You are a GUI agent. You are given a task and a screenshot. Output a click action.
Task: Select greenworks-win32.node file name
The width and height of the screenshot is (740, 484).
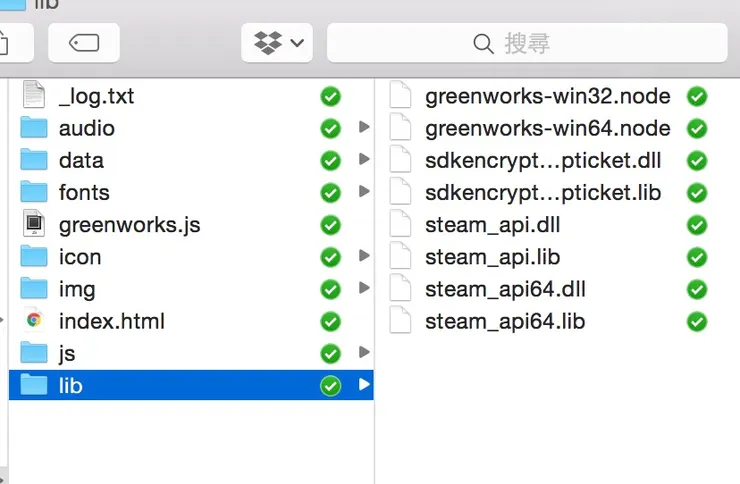coord(547,97)
